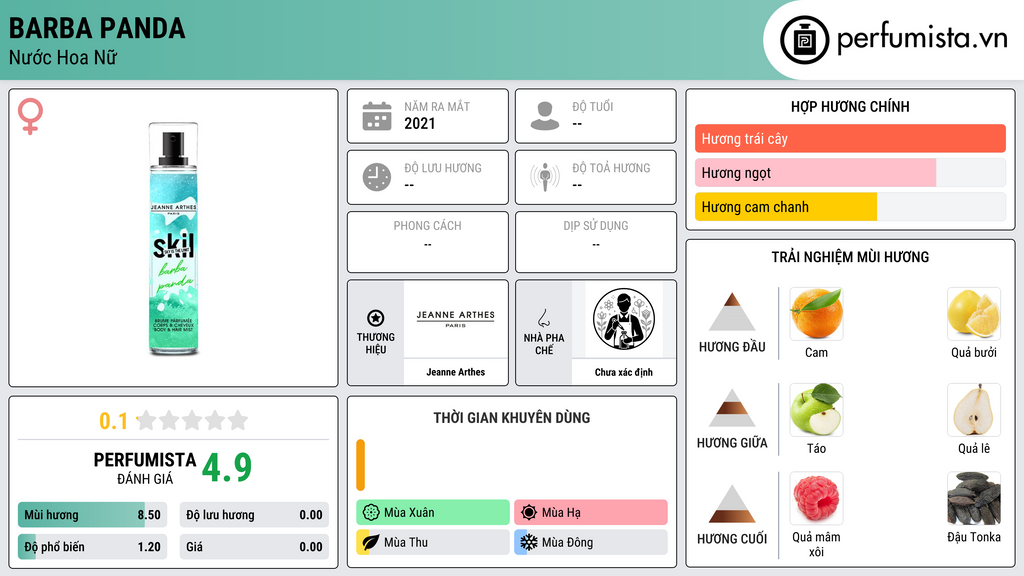Click the leaf icon in Mùa Thu
1024x576 pixels.
[x=371, y=542]
